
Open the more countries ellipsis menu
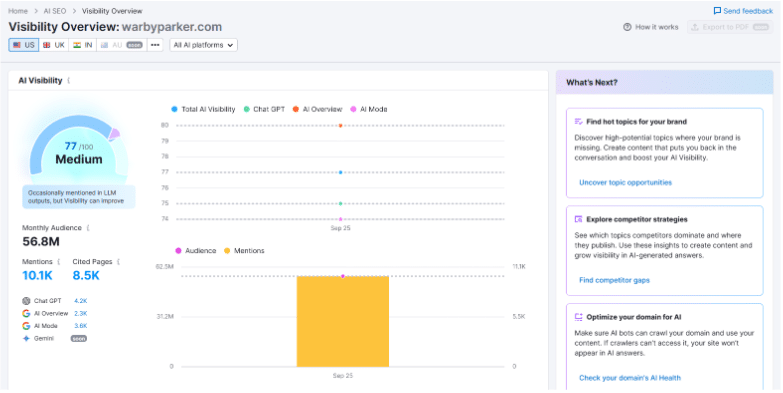point(155,45)
